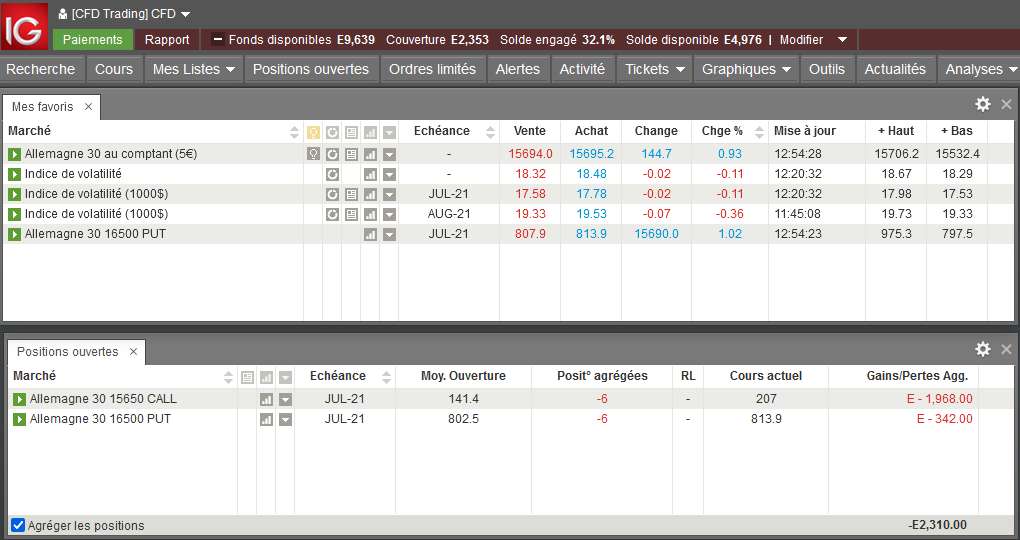Viewport: 1020px width, 540px height.
Task: Collapse funds summary with minus button
Action: click(218, 40)
